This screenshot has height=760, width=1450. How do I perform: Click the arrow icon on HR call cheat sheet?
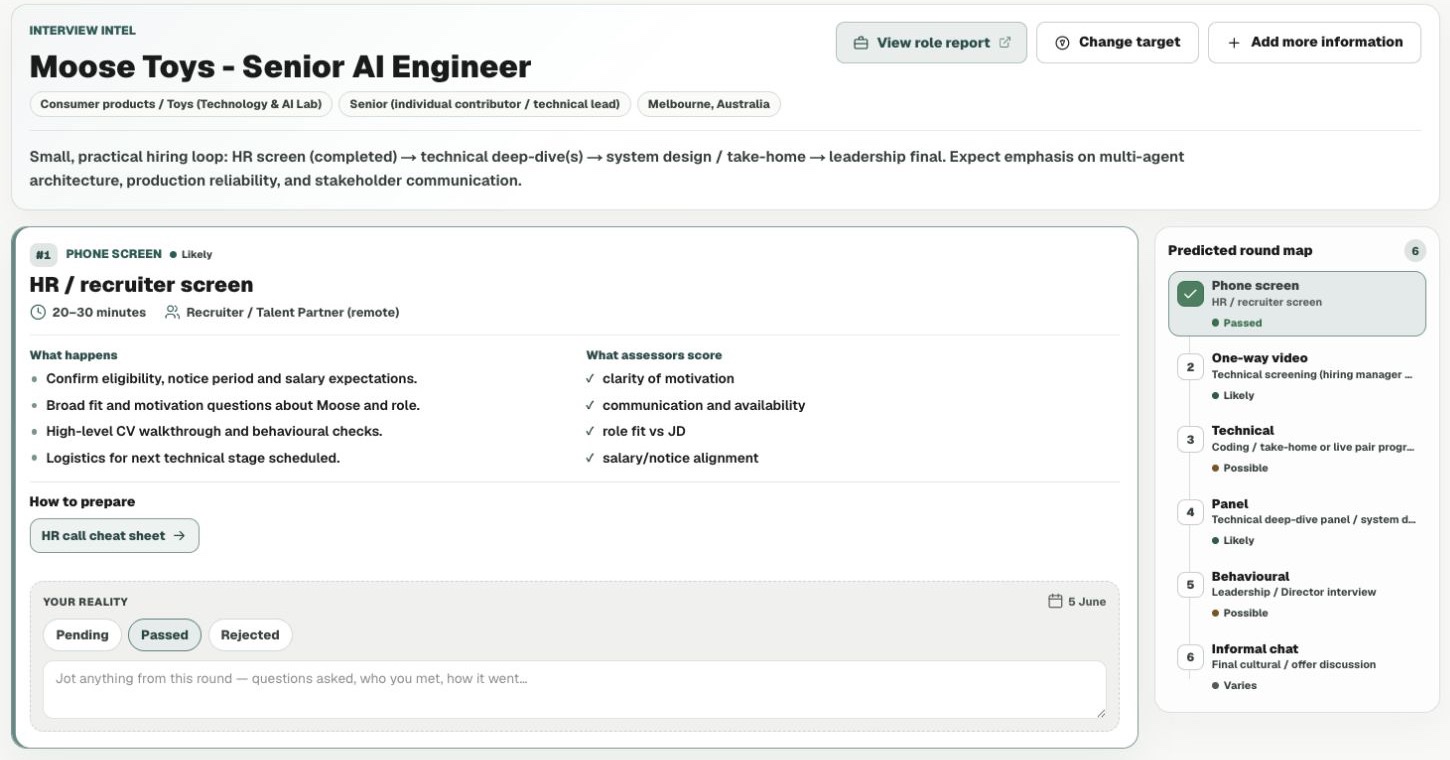click(x=179, y=536)
